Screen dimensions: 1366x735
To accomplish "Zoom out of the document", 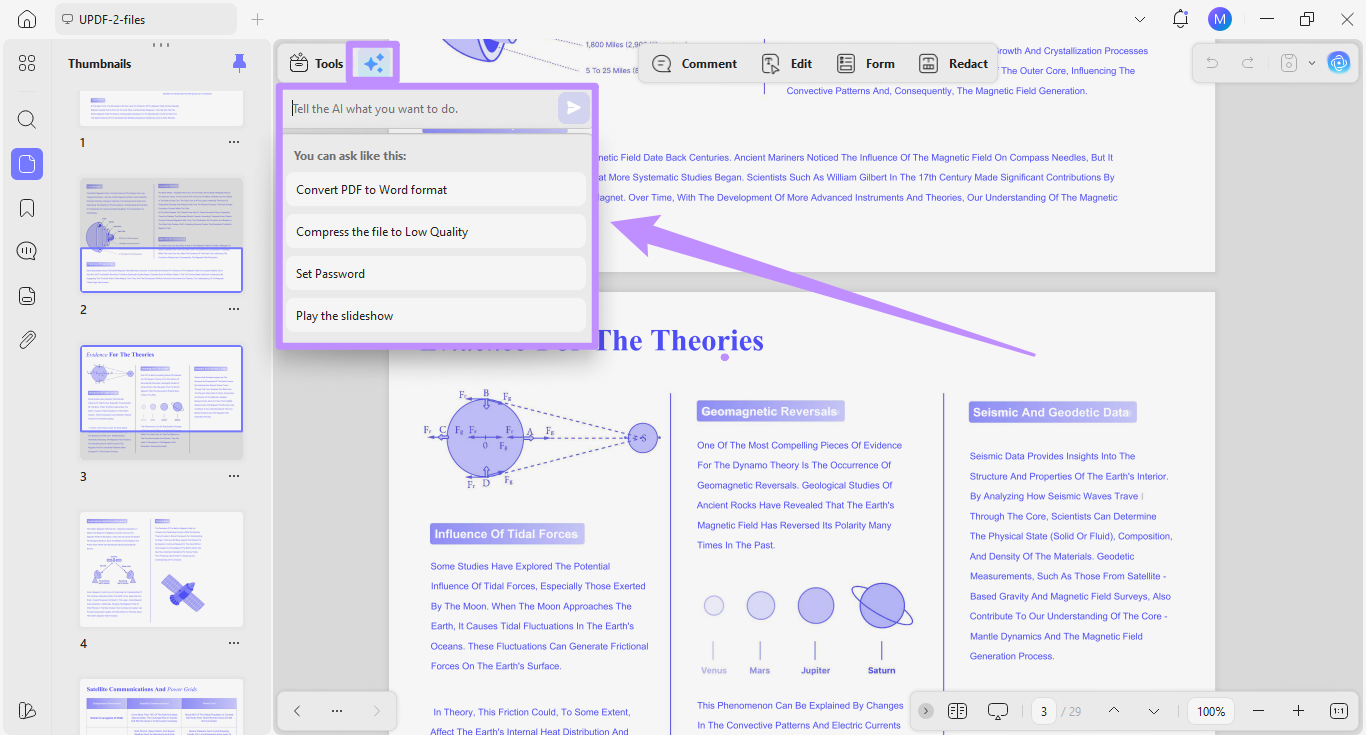I will coord(1259,711).
